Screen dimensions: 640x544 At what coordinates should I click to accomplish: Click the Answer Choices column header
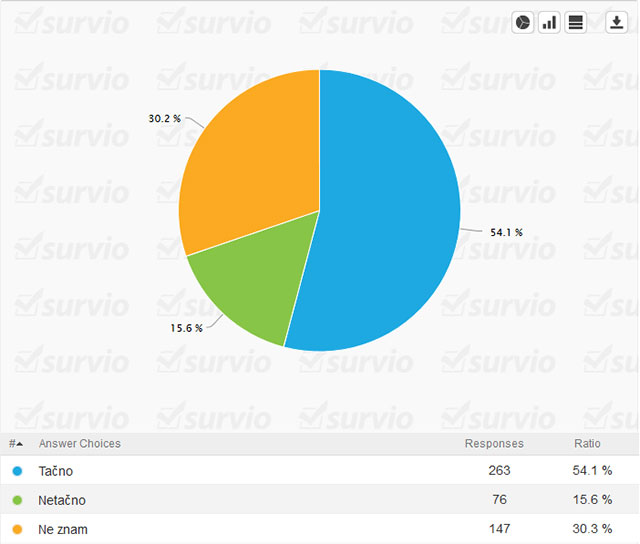click(80, 444)
